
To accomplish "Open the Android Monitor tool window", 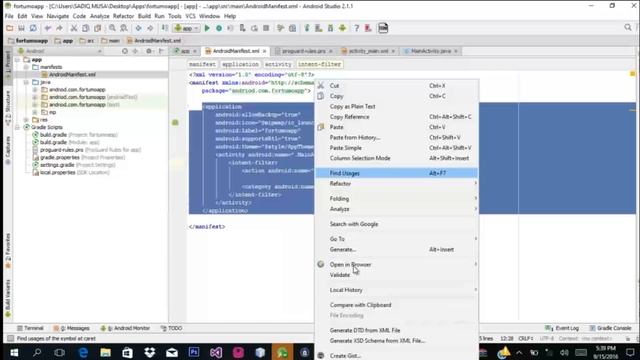I will click(x=125, y=328).
